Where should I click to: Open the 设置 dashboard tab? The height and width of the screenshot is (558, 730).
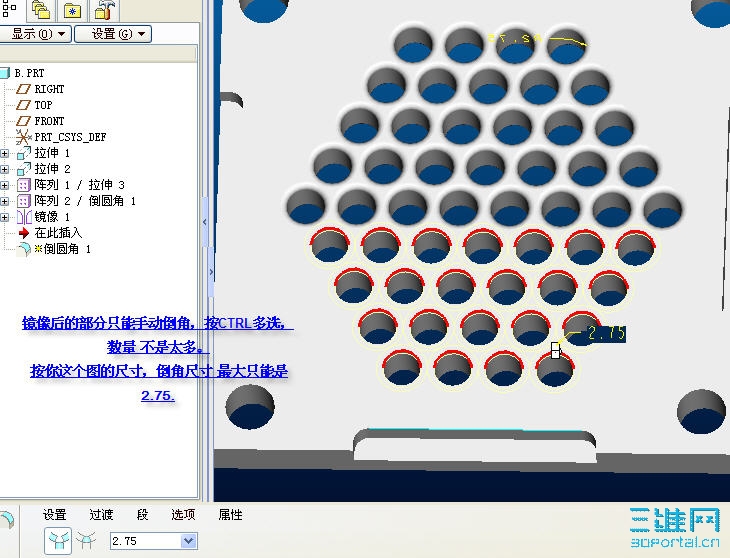click(x=54, y=515)
